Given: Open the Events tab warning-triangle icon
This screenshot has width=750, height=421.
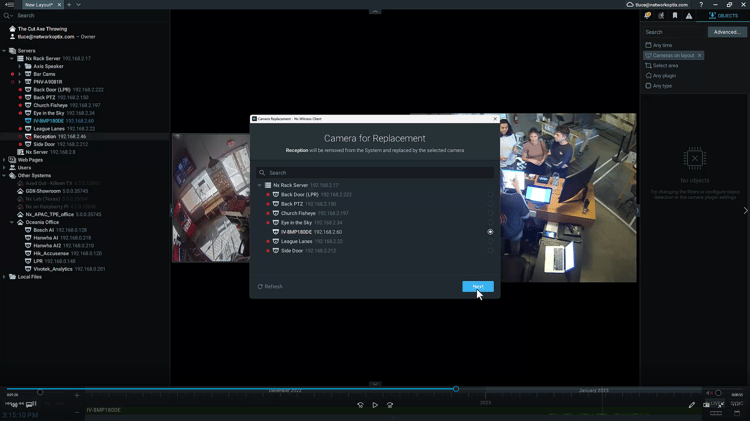Looking at the screenshot, I should click(x=689, y=16).
